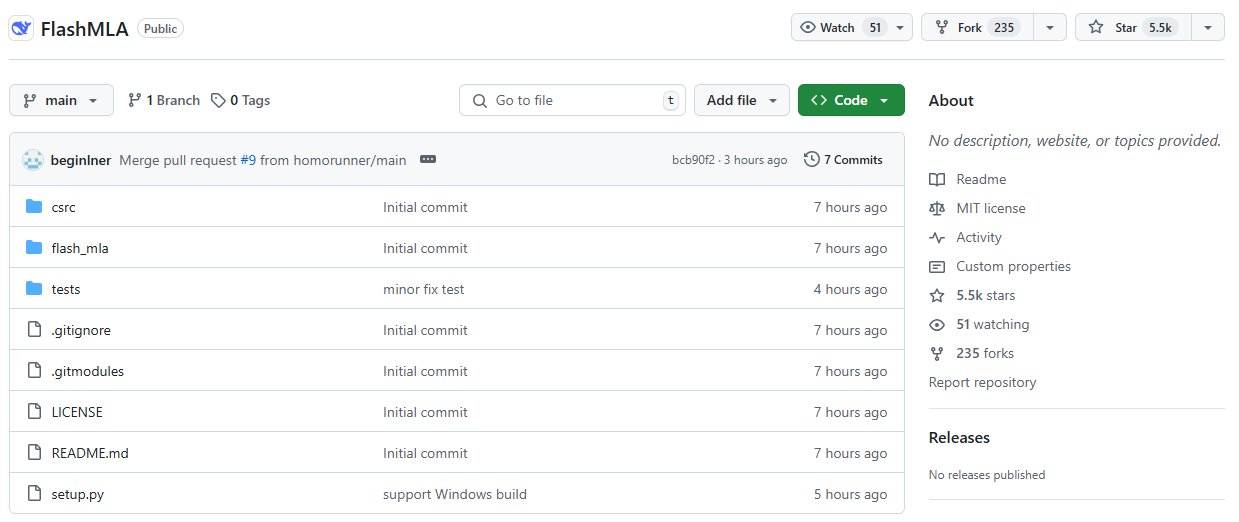
Task: View the 1 Branch list
Action: (164, 101)
